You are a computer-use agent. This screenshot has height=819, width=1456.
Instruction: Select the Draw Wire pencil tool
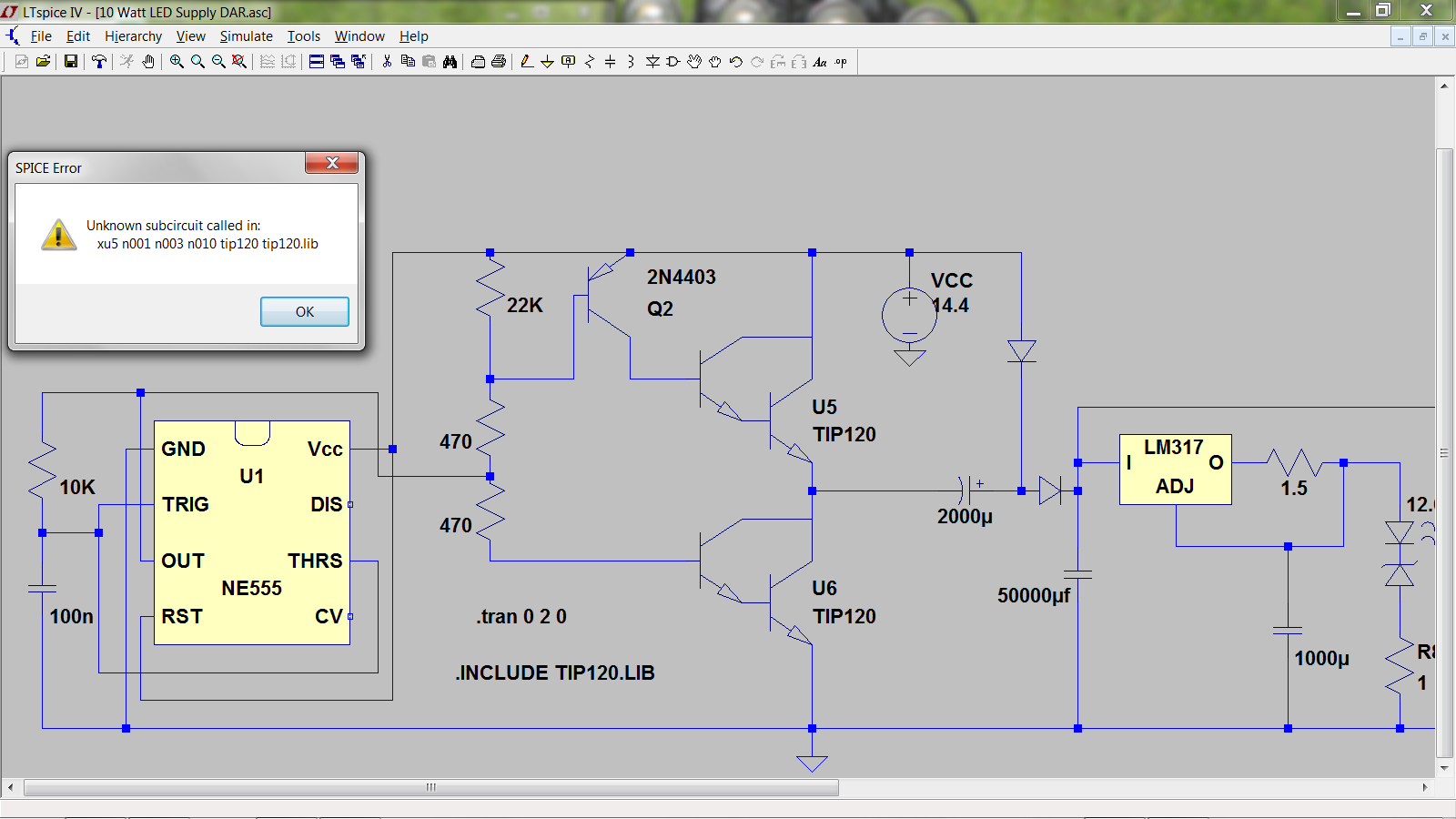(x=527, y=62)
